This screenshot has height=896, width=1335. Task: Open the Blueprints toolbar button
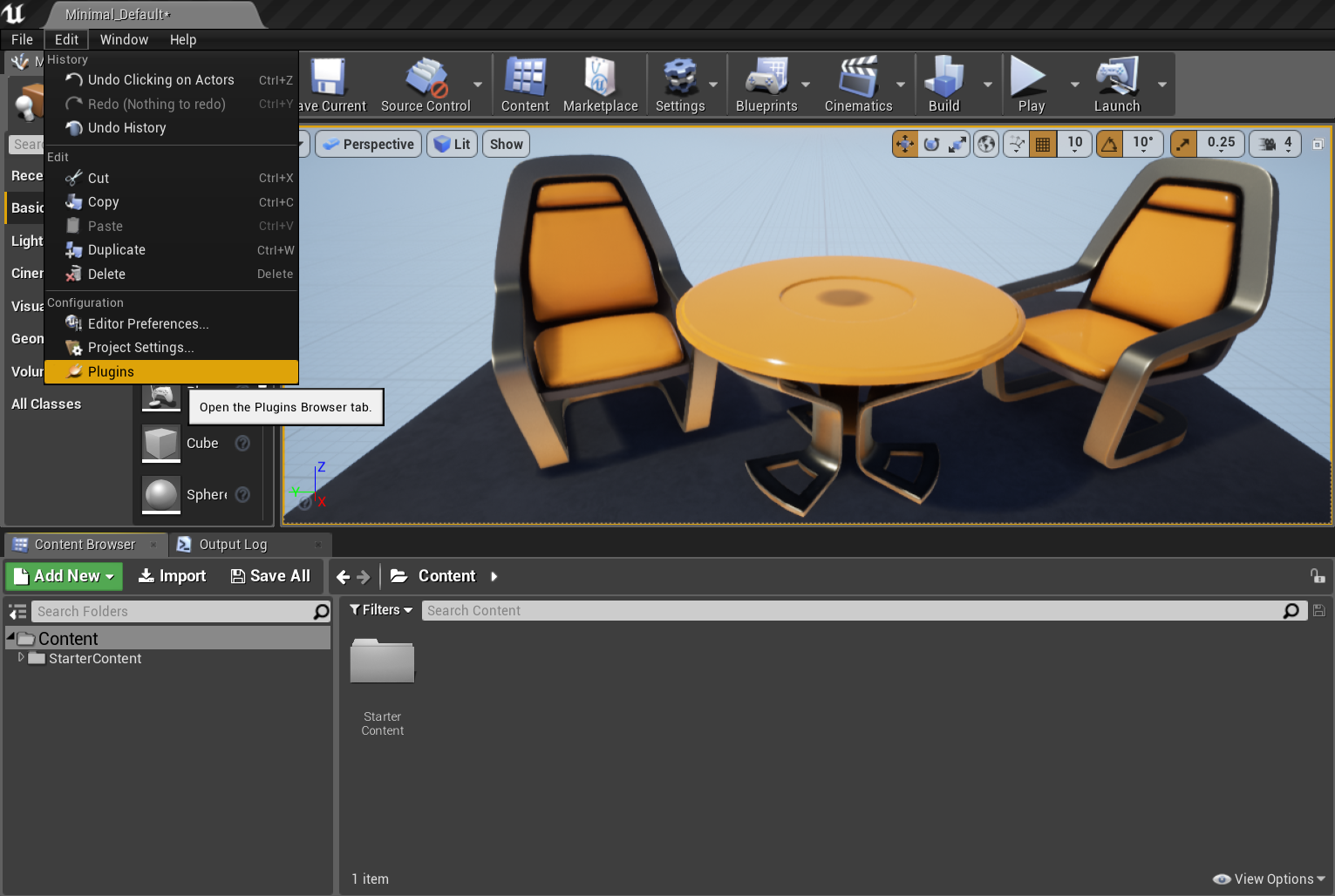(x=766, y=85)
